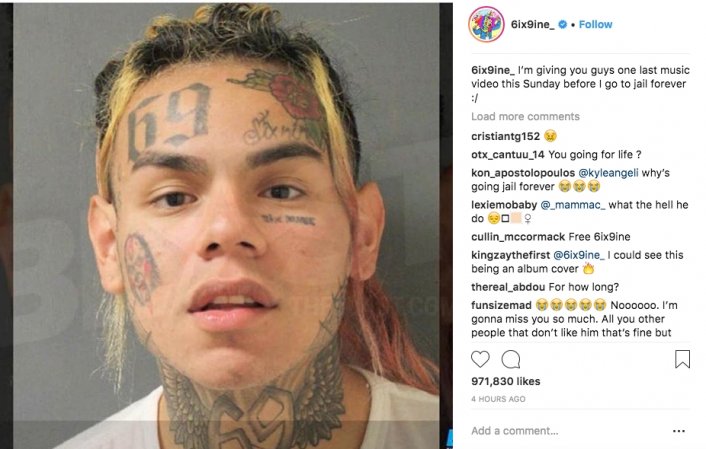Click the mugshot photo in the post
This screenshot has height=449, width=706.
tap(226, 226)
